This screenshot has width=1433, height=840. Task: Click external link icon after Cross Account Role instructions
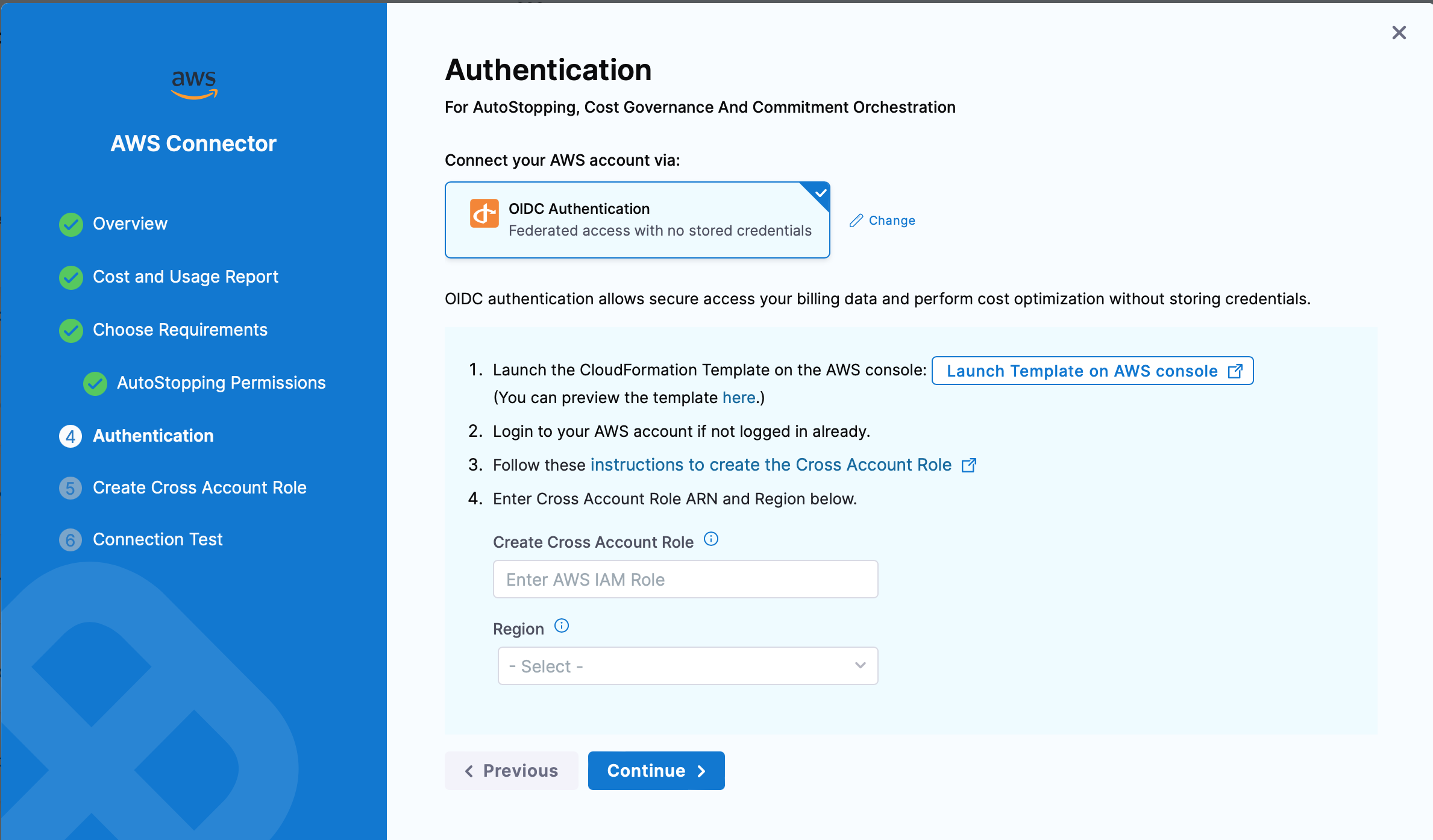[968, 465]
